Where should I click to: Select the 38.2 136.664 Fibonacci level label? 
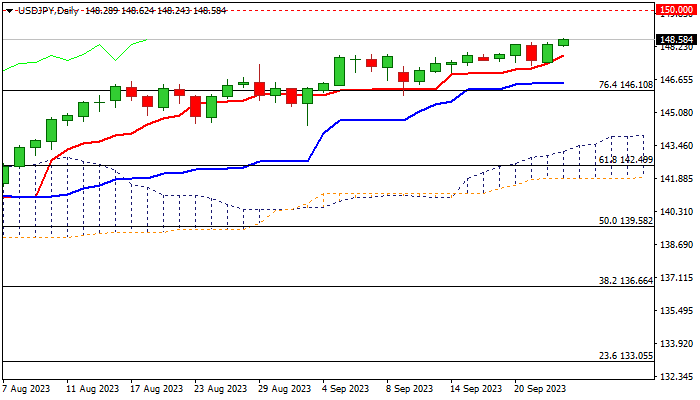tap(625, 280)
